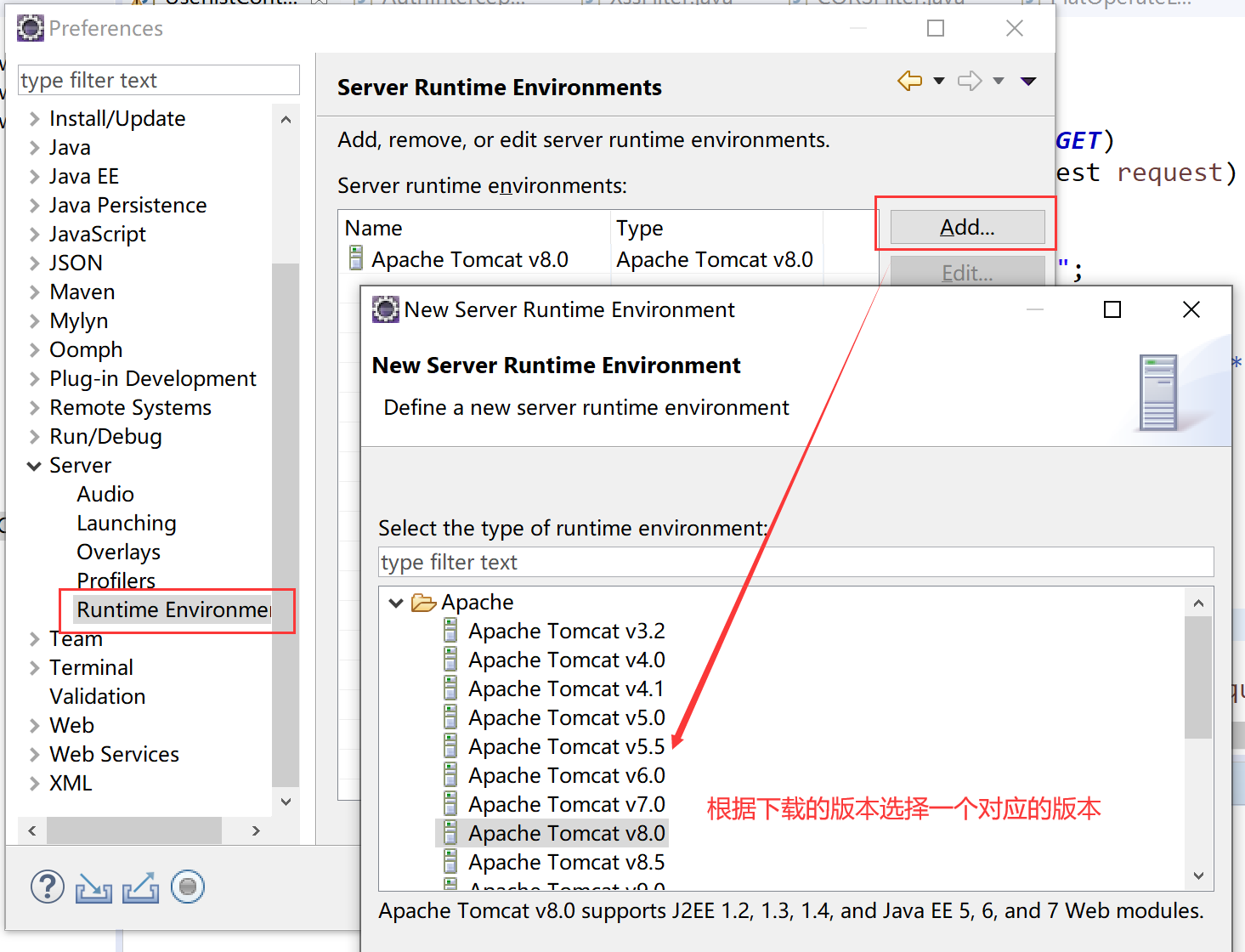This screenshot has width=1245, height=952.
Task: Click the preferences tree vertical scrollbar thumb
Action: 286,525
